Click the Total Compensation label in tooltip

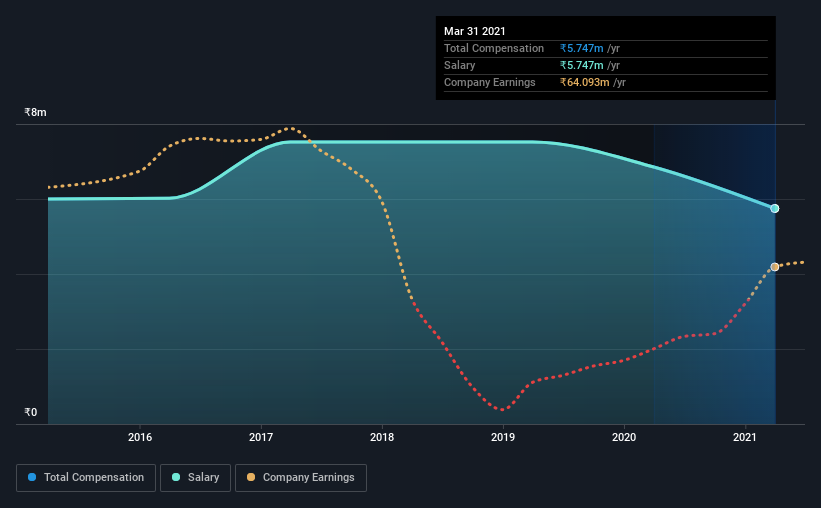pyautogui.click(x=494, y=48)
